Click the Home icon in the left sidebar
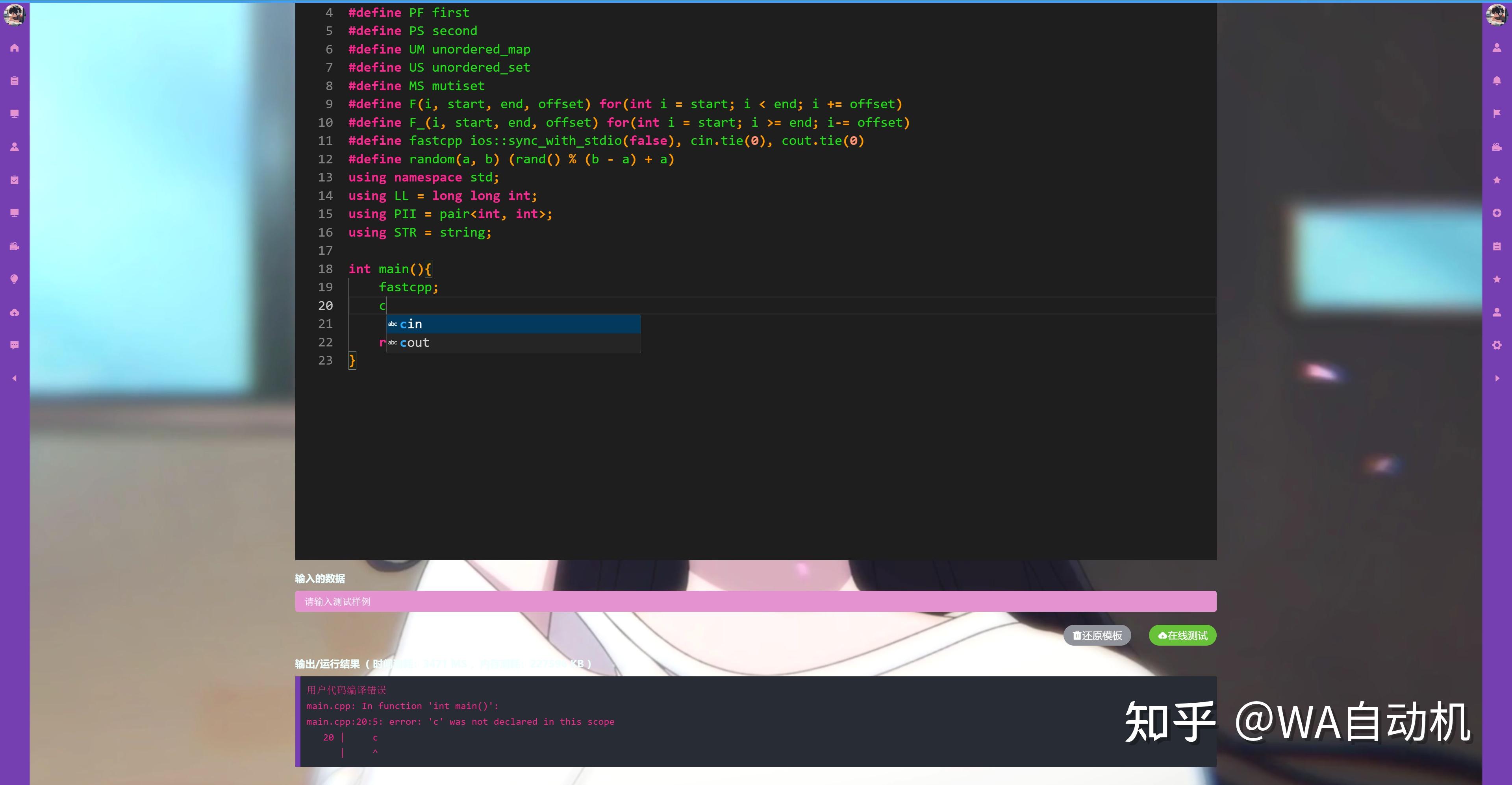 point(14,48)
